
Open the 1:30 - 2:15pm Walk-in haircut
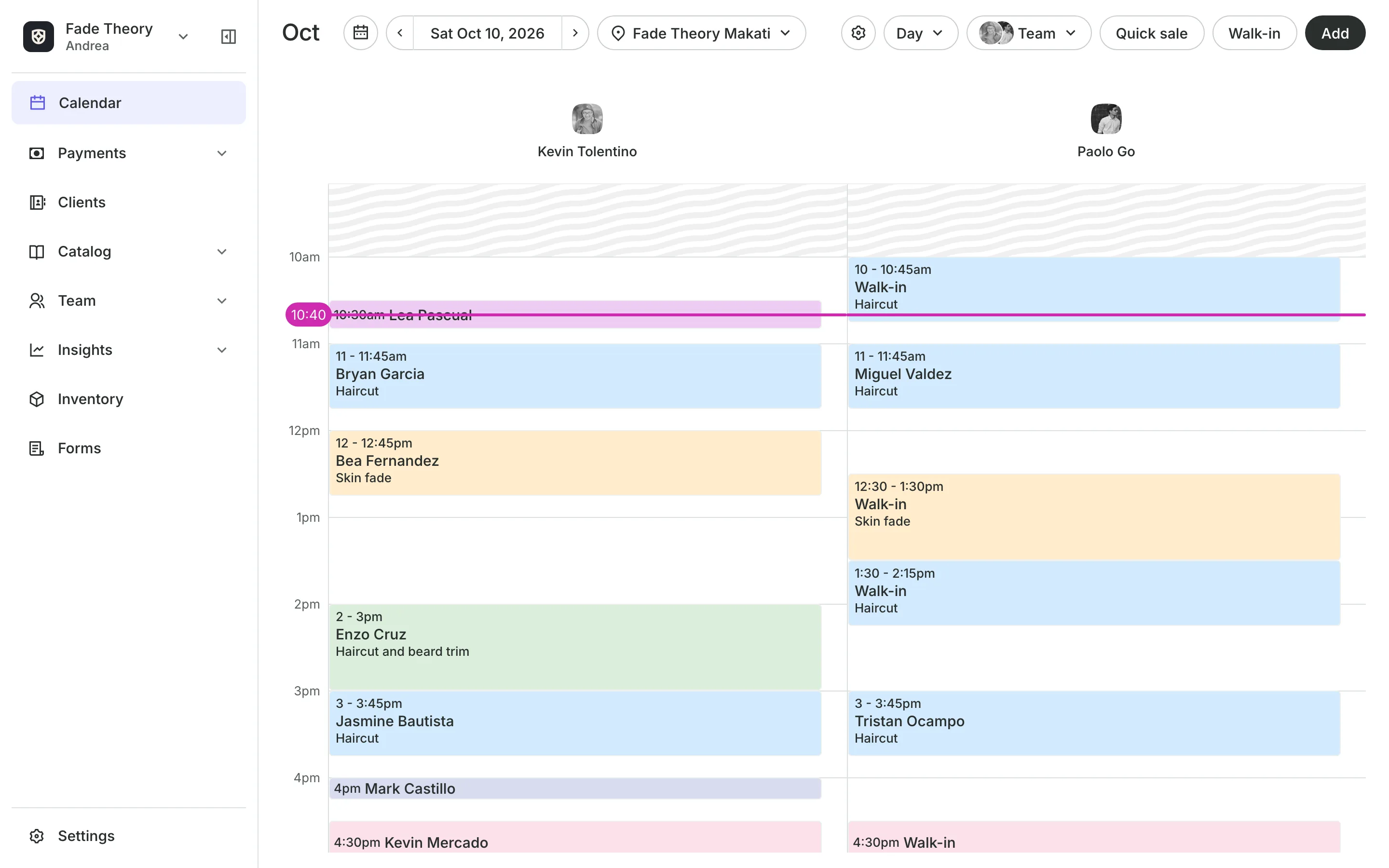point(1094,593)
